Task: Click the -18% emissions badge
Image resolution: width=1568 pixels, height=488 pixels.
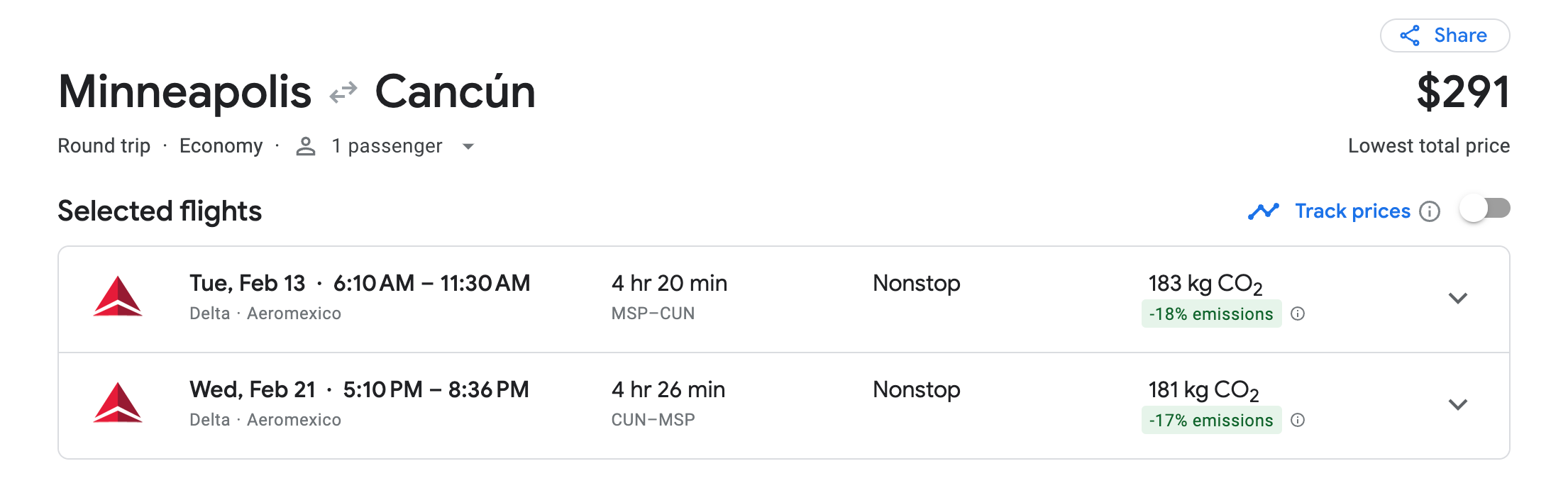Action: tap(1211, 314)
